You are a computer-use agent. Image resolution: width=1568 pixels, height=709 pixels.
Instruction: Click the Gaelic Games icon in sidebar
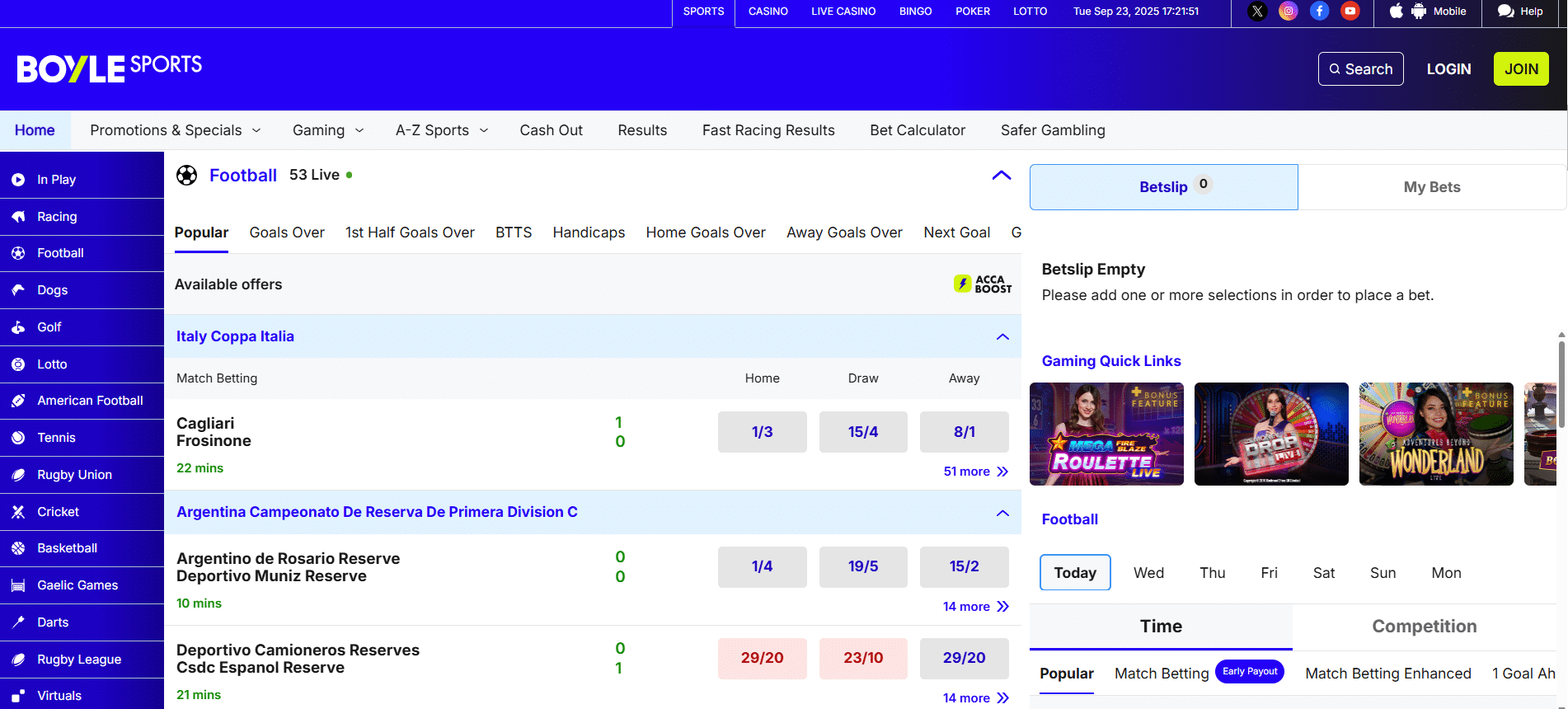pyautogui.click(x=18, y=585)
